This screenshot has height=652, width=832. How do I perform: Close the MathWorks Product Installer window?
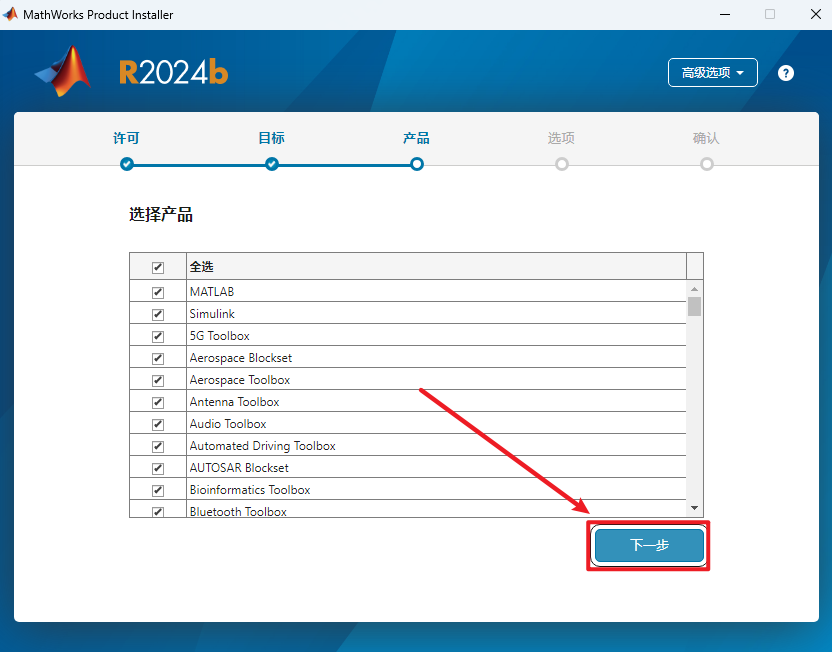click(x=816, y=14)
